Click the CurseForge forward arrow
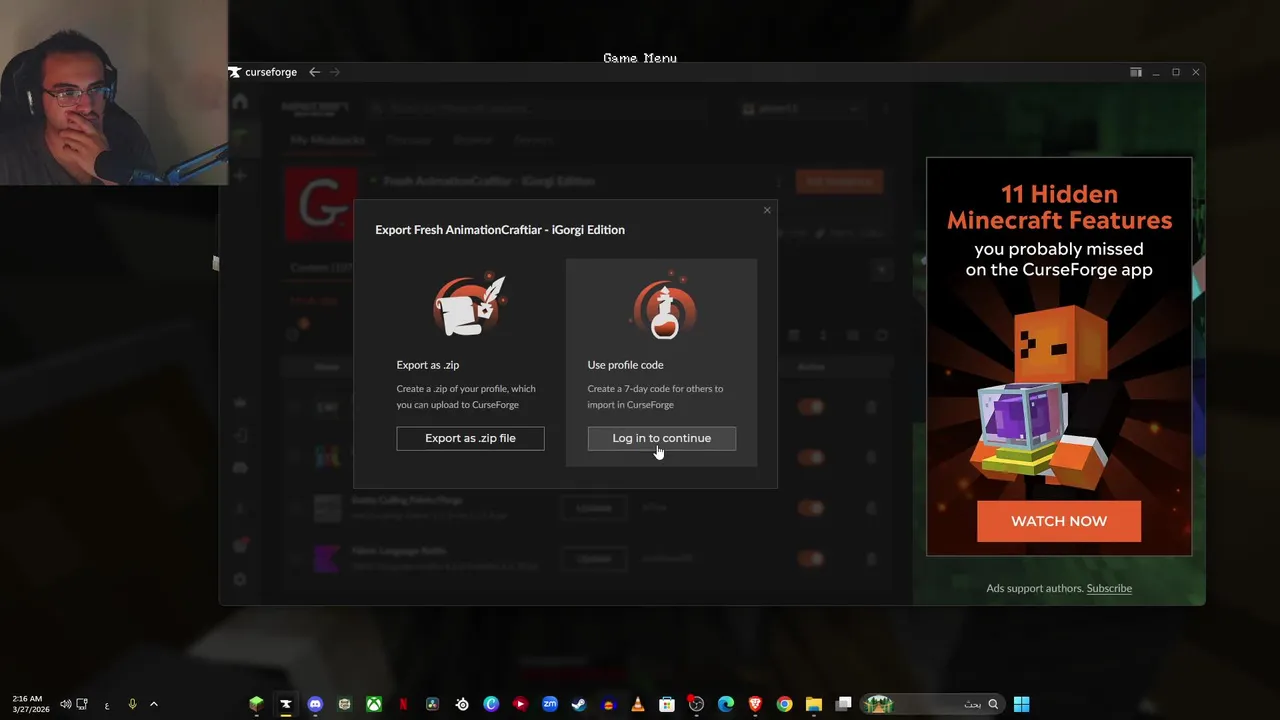This screenshot has height=720, width=1280. [x=335, y=72]
